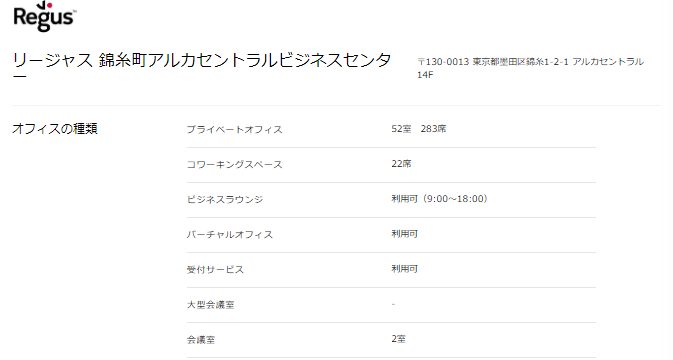Click the 52室 283席 value
This screenshot has width=673, height=360.
(418, 129)
